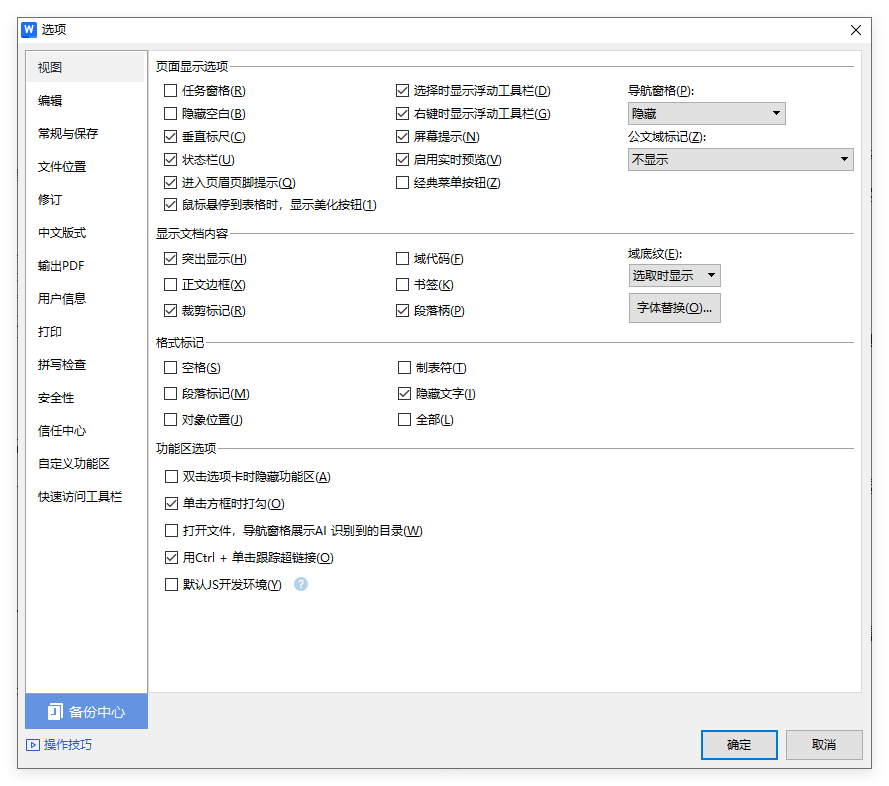This screenshot has width=889, height=786.
Task: Click the 确定 button to confirm
Action: point(739,745)
